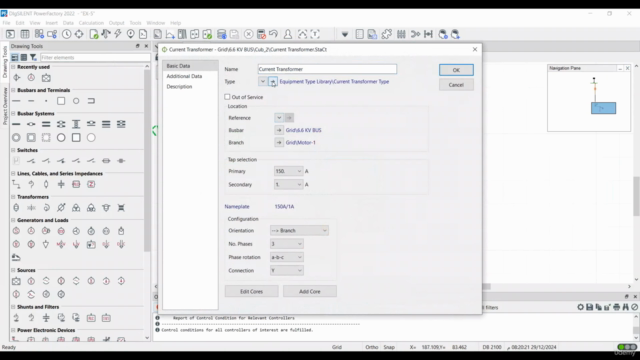This screenshot has width=640, height=360.
Task: Click the Edit Cores button
Action: (251, 291)
